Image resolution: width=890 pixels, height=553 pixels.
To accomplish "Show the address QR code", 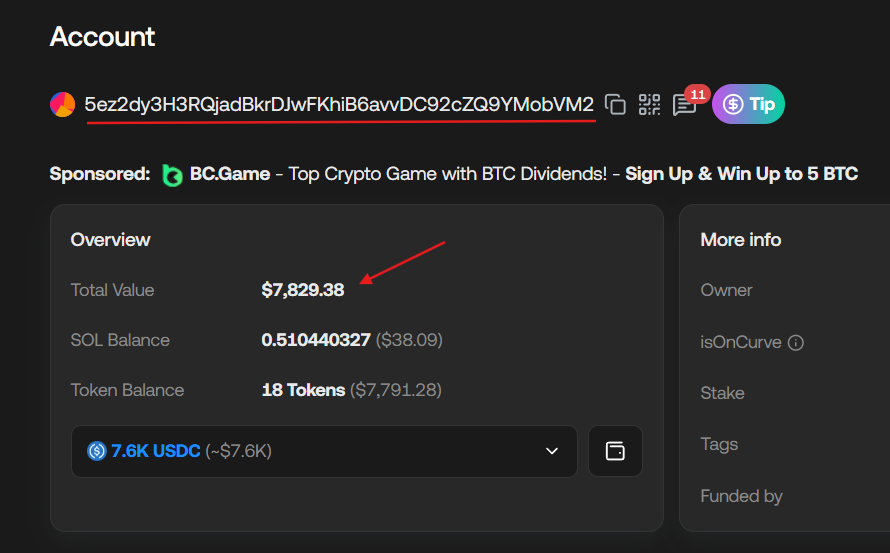I will (x=649, y=104).
